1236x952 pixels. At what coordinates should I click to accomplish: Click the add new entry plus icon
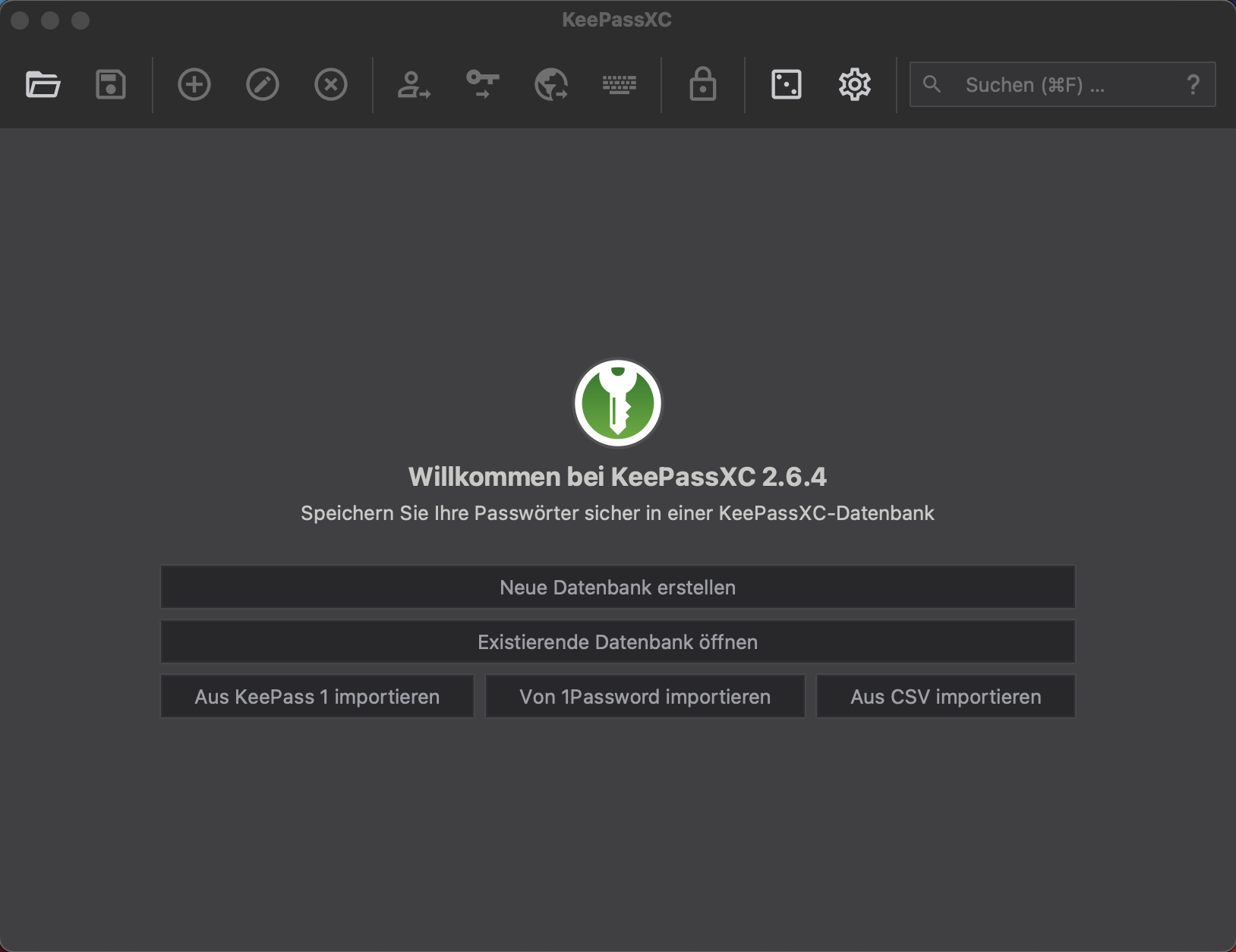point(194,84)
